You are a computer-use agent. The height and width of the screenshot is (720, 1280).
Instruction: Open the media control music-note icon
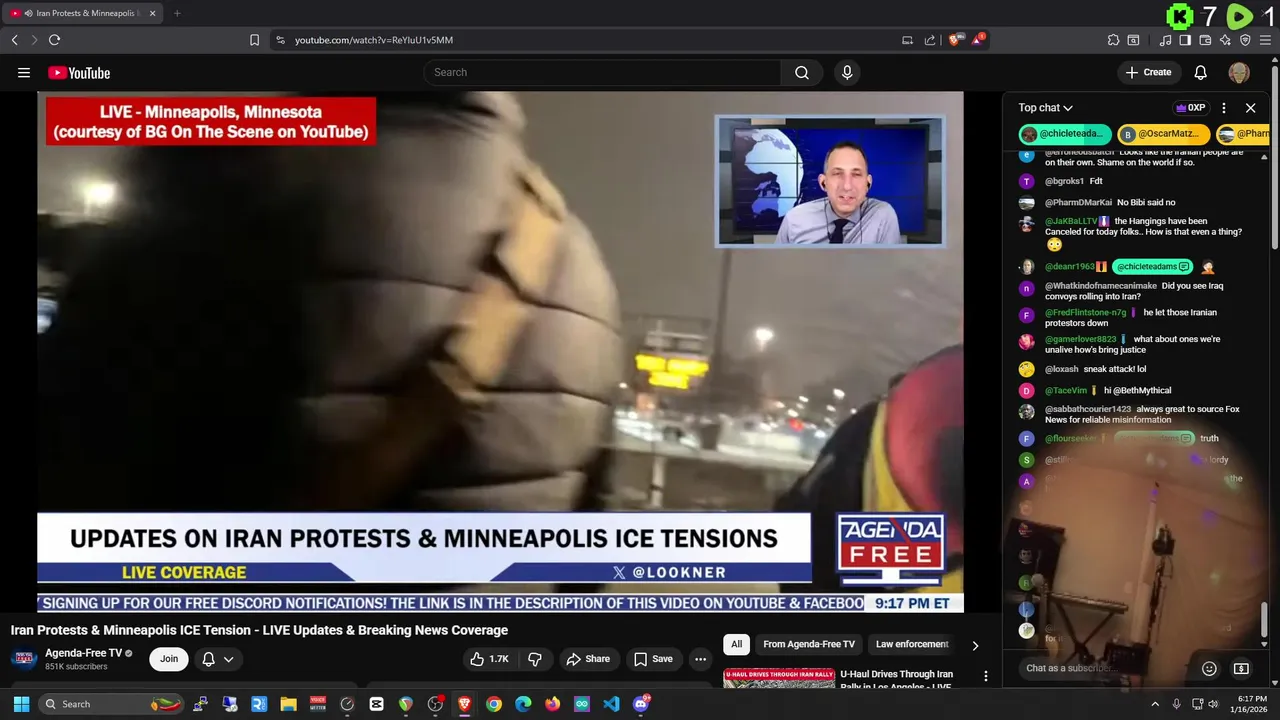pyautogui.click(x=1165, y=40)
